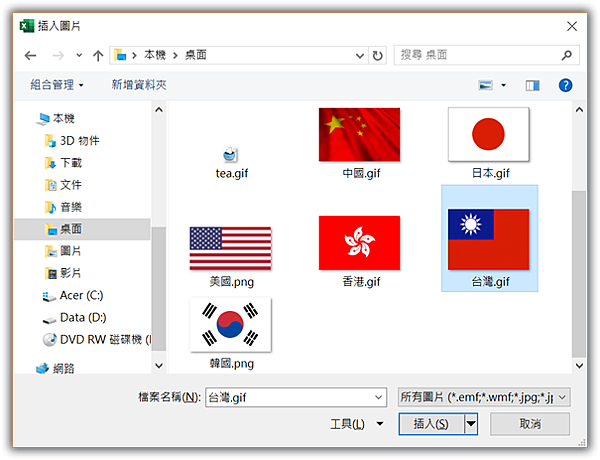Screen dimensions: 600x460
Task: Select the 韓國.png thumbnail
Action: tap(230, 325)
